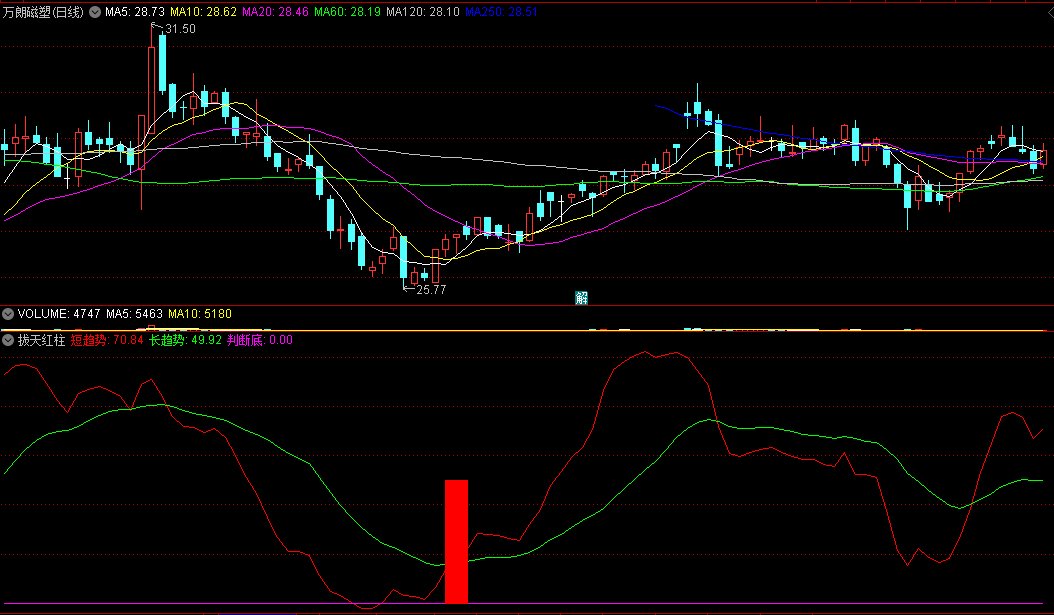Expand the VOLUME indicator dropdown arrow
Screen dimensions: 1054x615
tap(8, 314)
